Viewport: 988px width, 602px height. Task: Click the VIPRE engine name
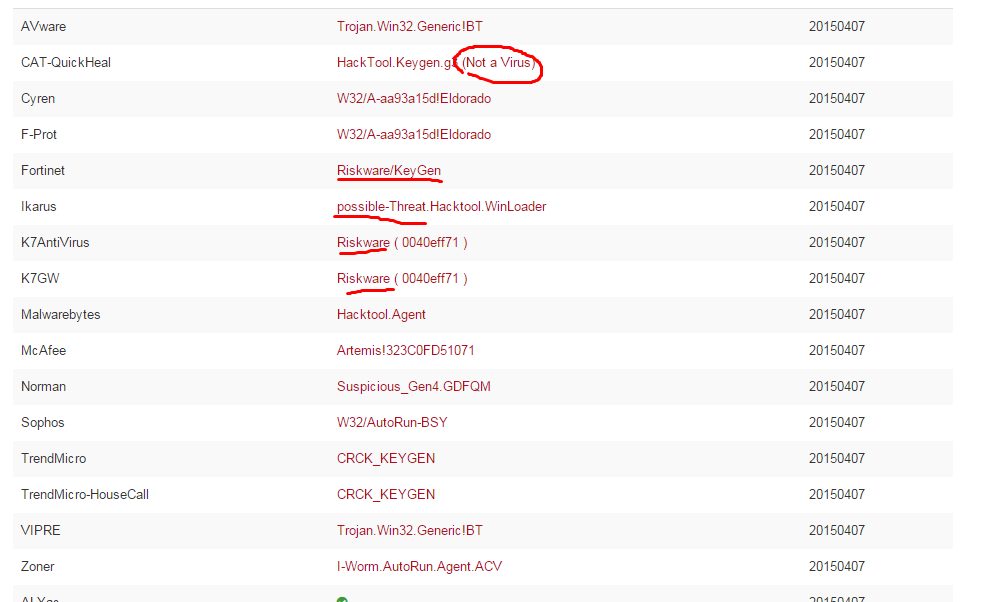tap(40, 530)
